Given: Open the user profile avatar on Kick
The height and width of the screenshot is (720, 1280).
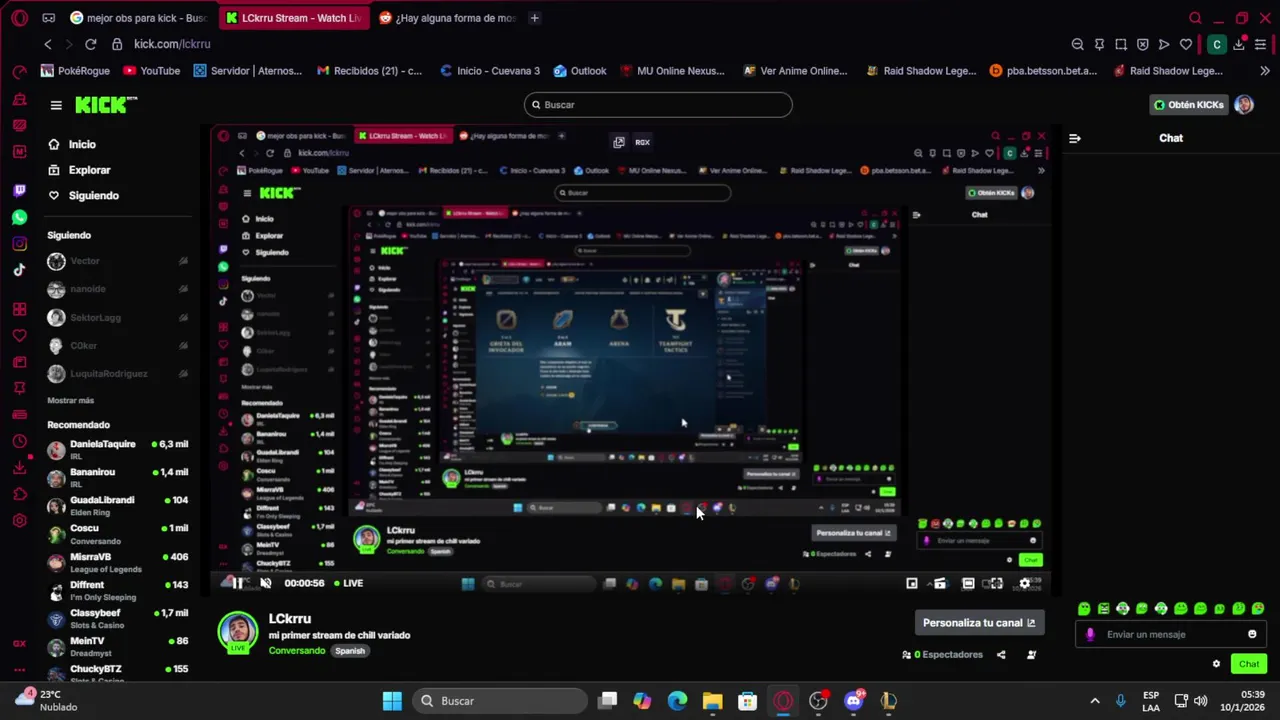Looking at the screenshot, I should point(1244,105).
